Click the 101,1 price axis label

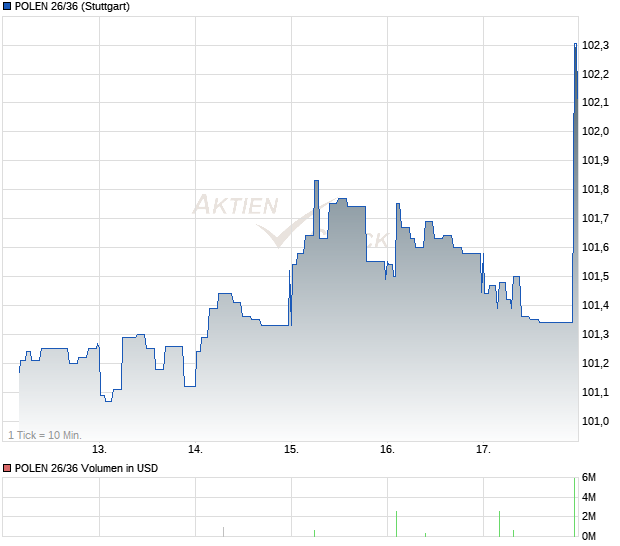coord(595,392)
